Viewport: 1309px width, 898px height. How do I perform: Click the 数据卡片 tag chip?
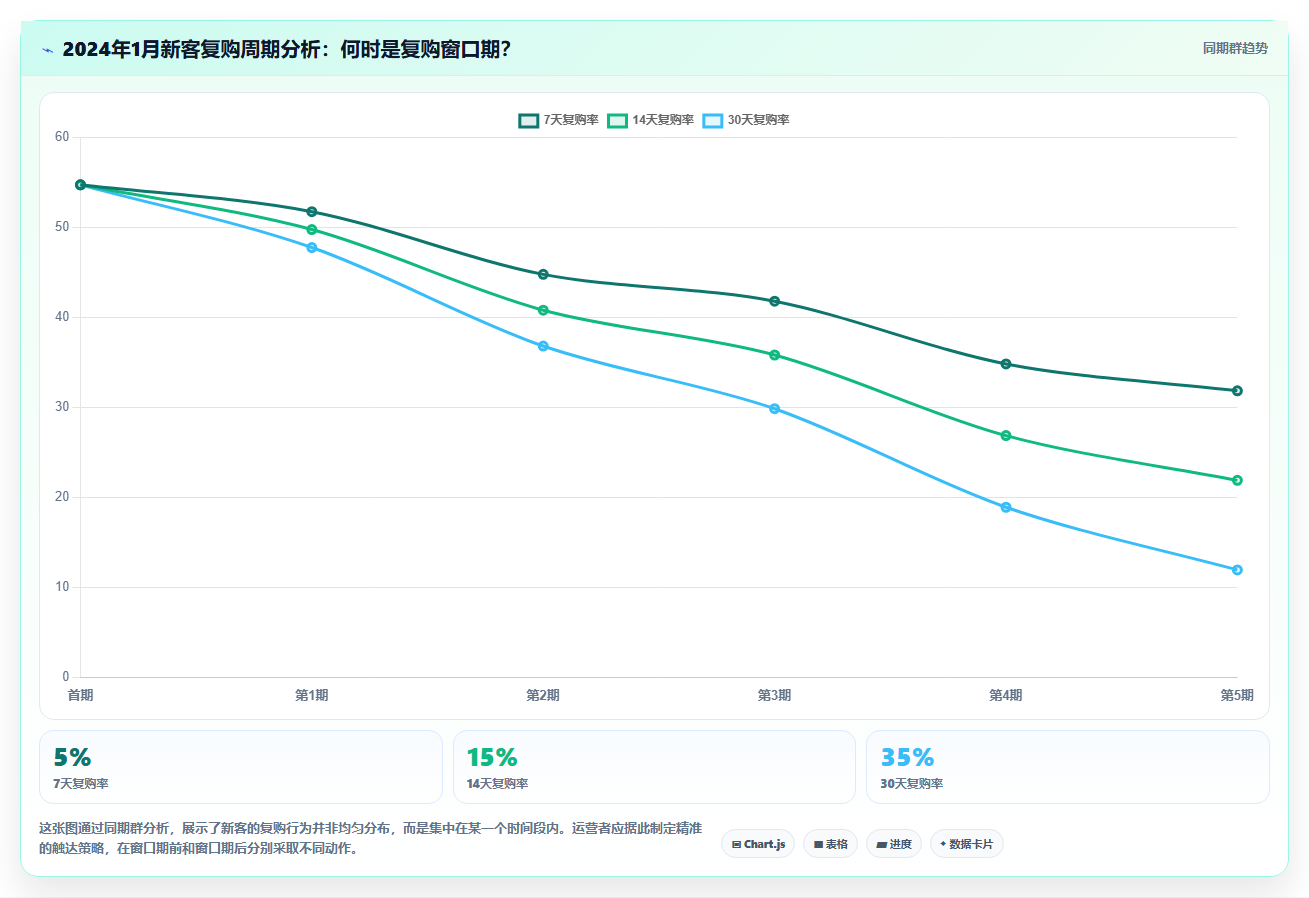967,844
